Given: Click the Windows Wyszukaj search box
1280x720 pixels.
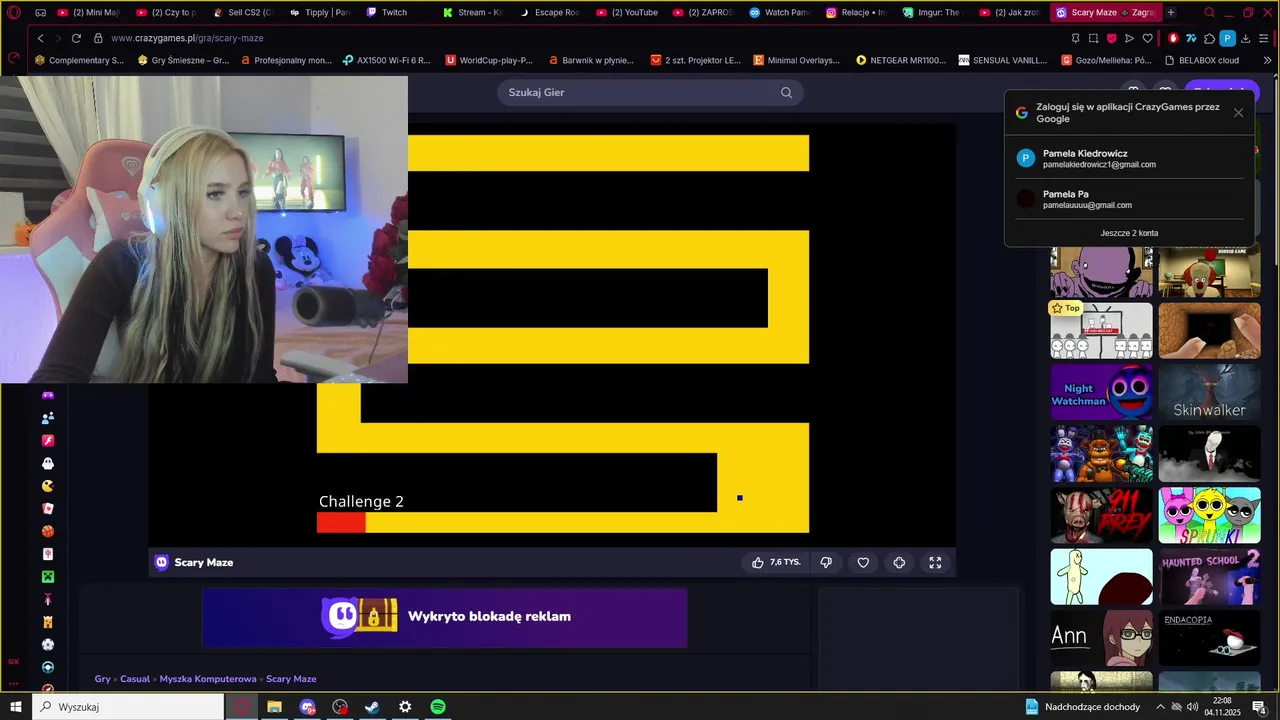Looking at the screenshot, I should (130, 707).
